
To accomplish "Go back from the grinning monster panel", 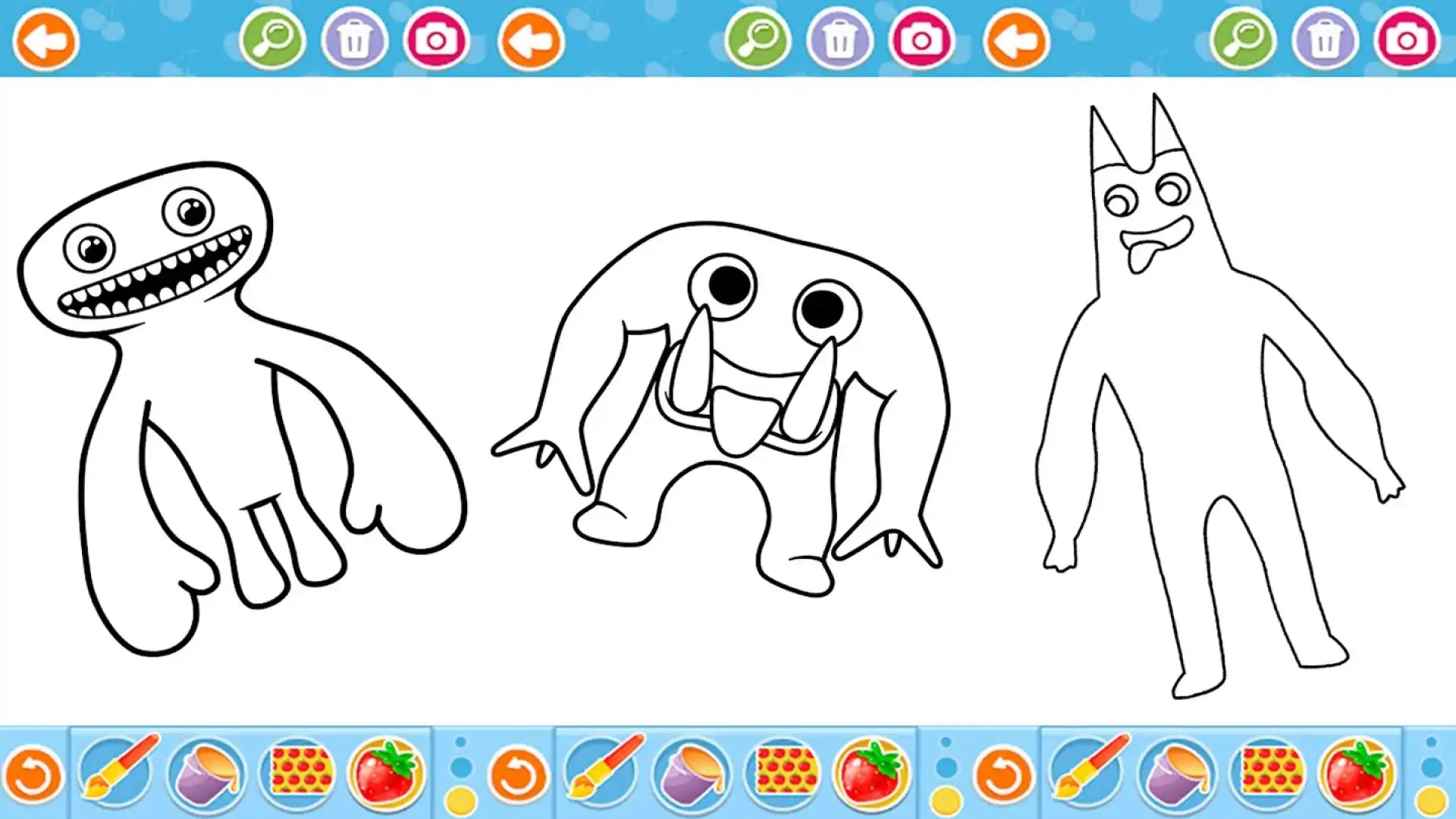I will (45, 40).
